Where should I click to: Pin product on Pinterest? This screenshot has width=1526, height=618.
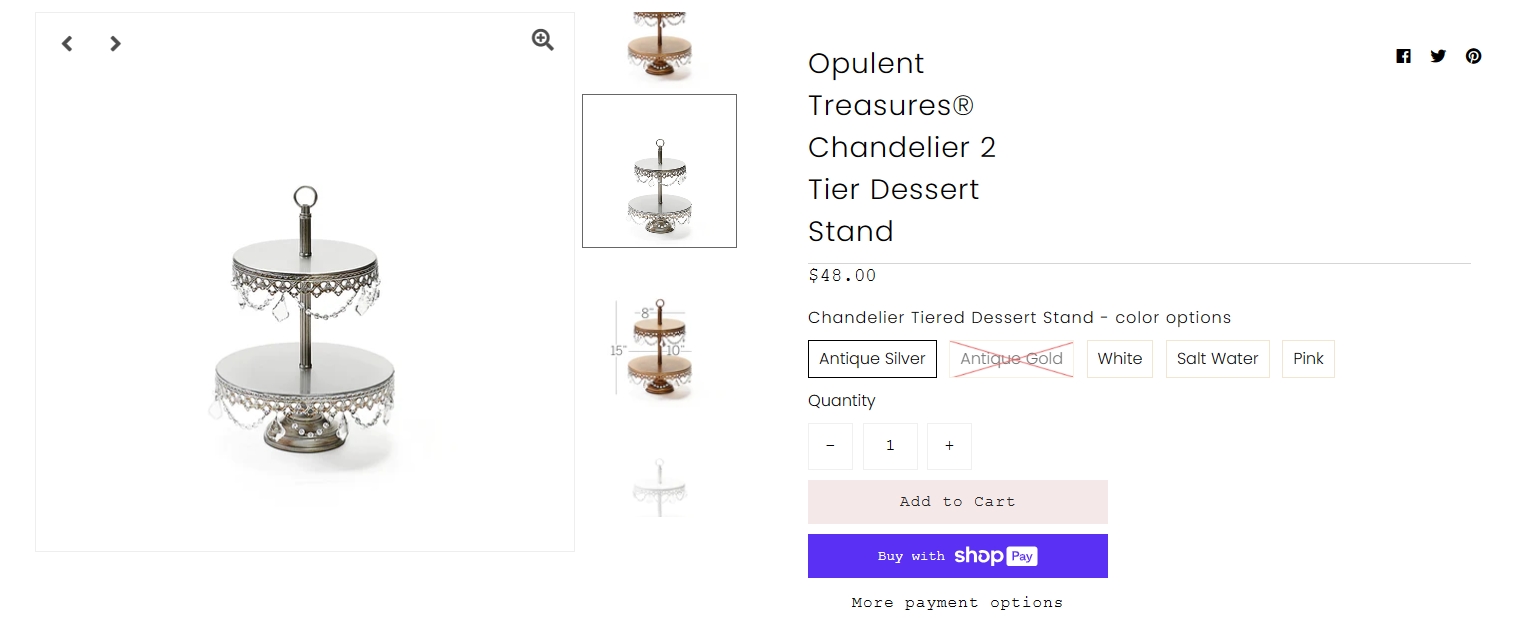click(x=1473, y=56)
